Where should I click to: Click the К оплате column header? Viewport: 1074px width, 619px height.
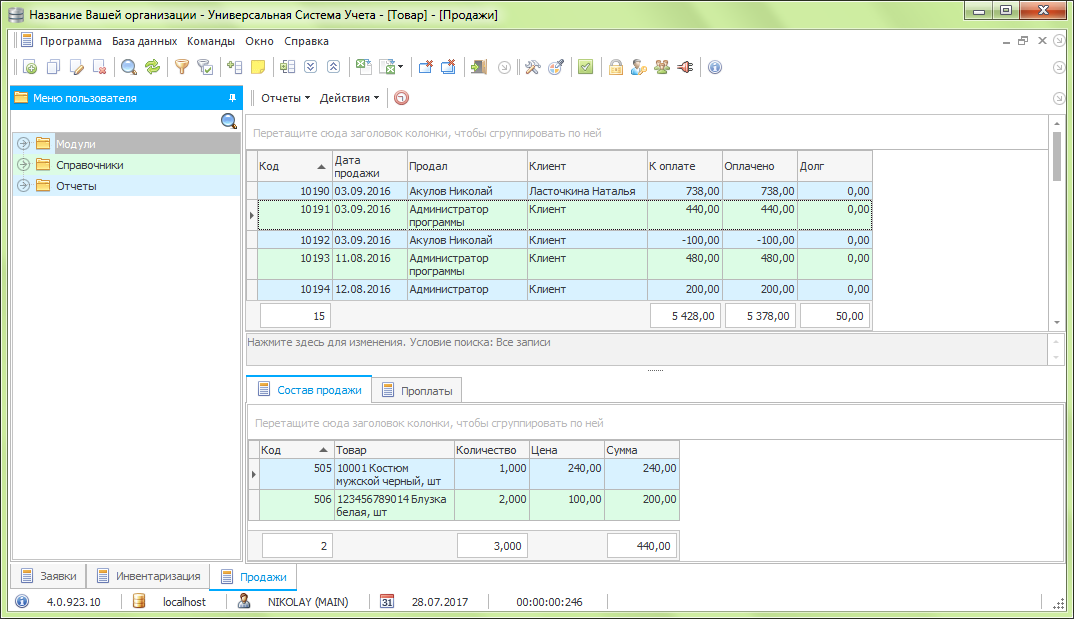(x=684, y=166)
